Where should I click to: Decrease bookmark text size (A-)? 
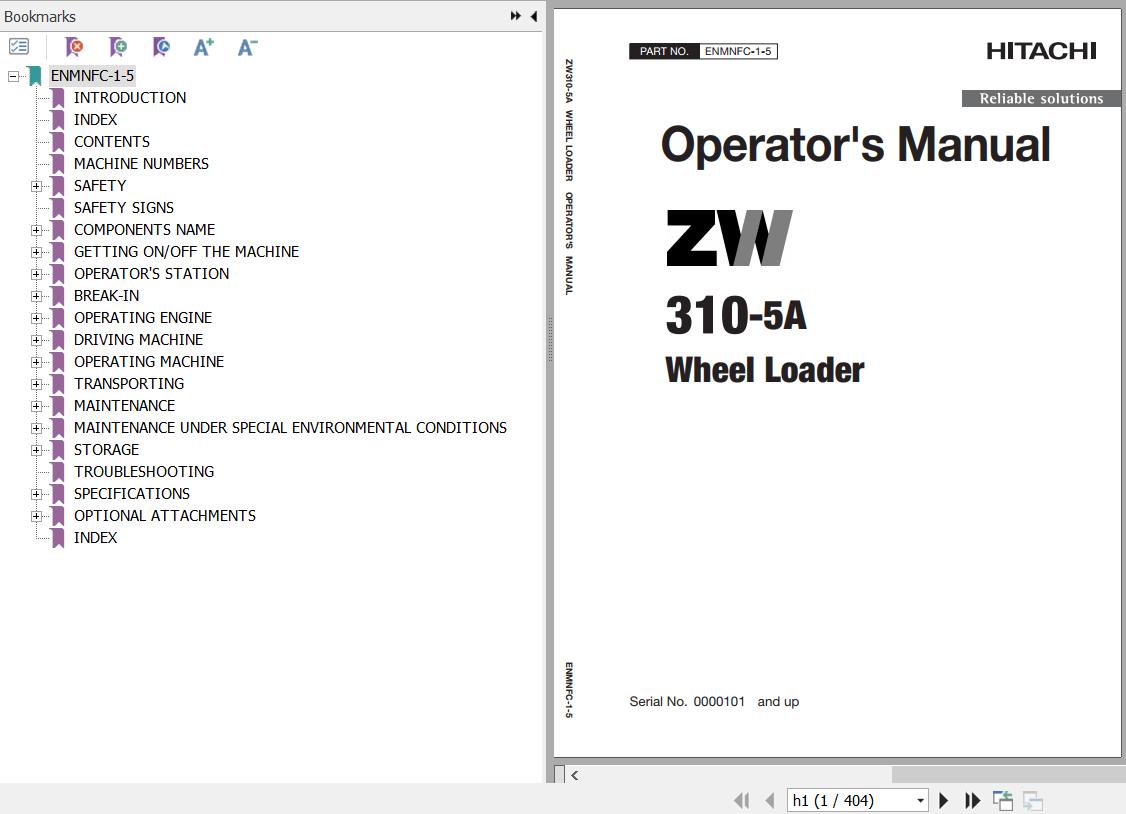pos(248,47)
